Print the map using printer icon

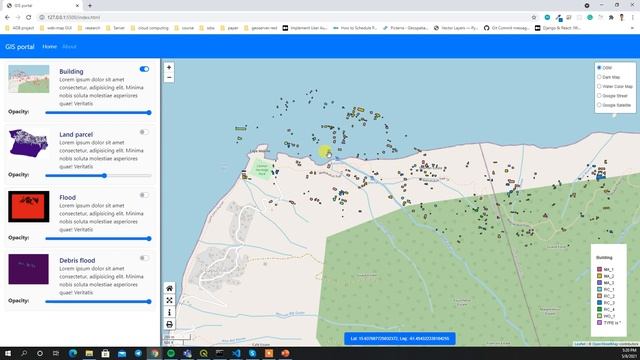tap(169, 324)
